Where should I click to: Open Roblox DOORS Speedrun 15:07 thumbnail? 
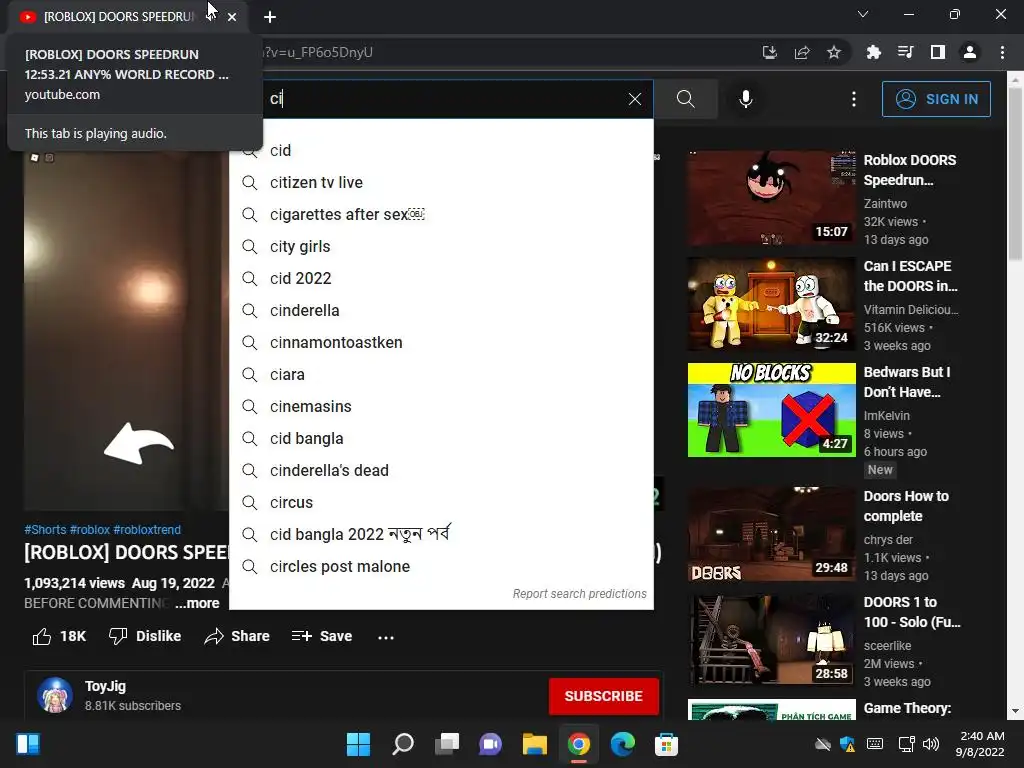pyautogui.click(x=771, y=198)
